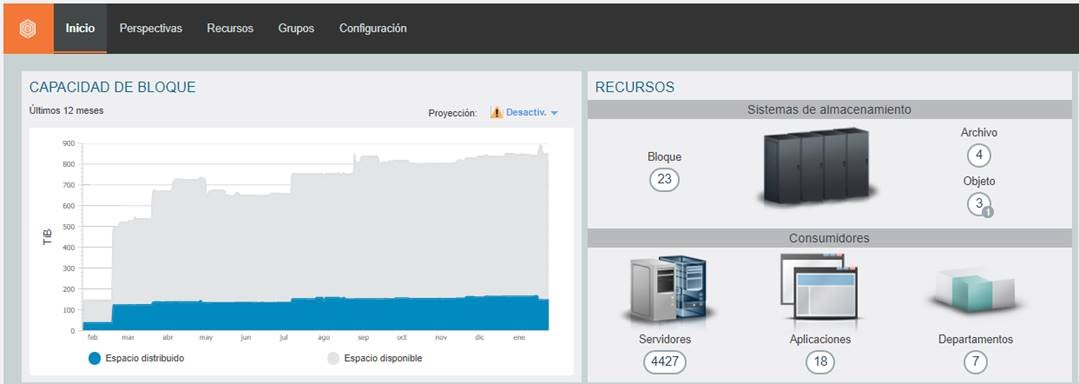The width and height of the screenshot is (1079, 384).
Task: Open the Servidores count 4427
Action: click(x=665, y=361)
